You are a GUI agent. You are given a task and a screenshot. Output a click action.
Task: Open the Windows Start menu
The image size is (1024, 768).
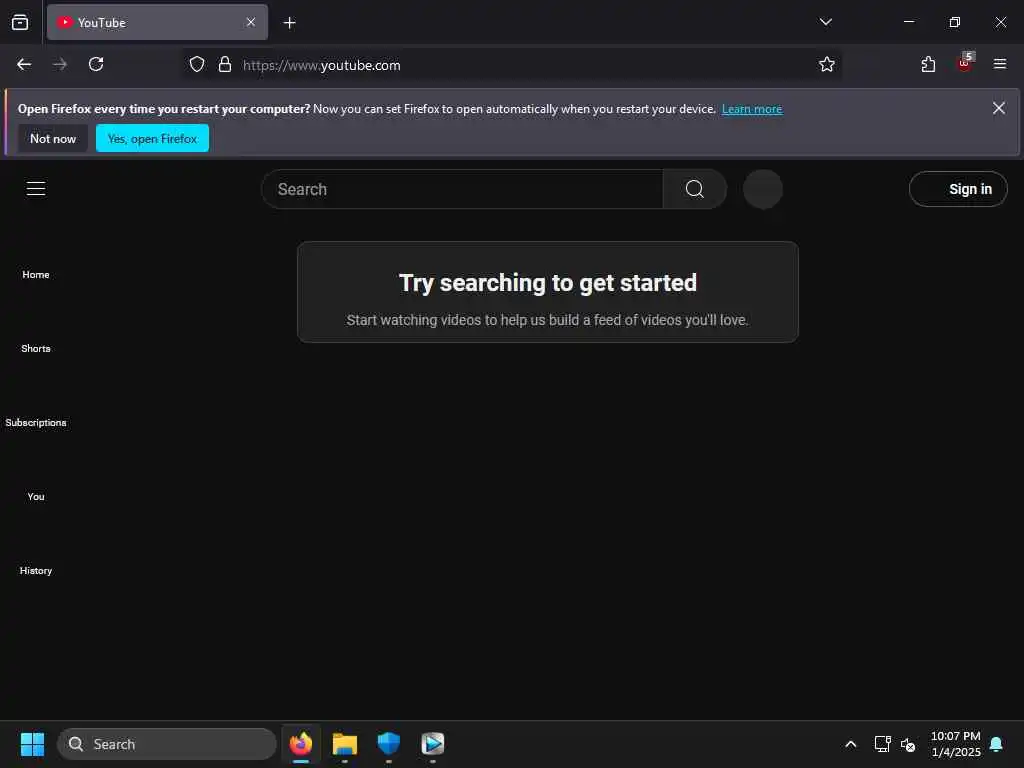point(32,744)
